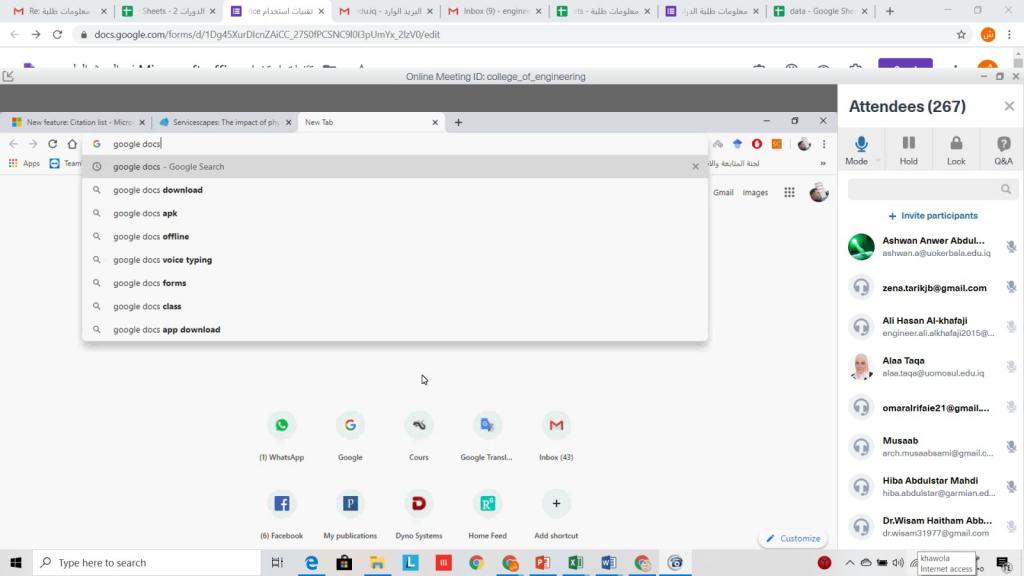Screen dimensions: 1024x576
Task: Toggle the mic for Ali Hasan Al-khafaji
Action: pos(1011,327)
